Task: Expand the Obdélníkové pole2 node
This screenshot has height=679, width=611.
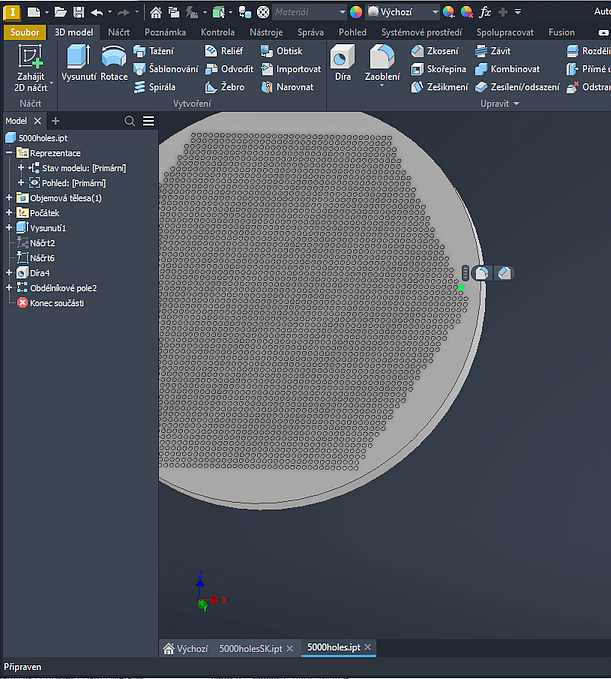Action: pos(9,288)
